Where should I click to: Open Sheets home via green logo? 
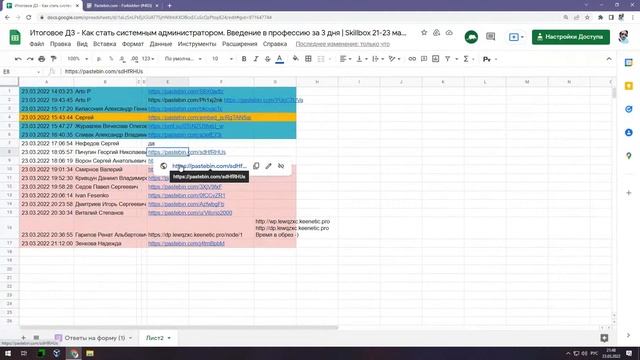(x=15, y=37)
